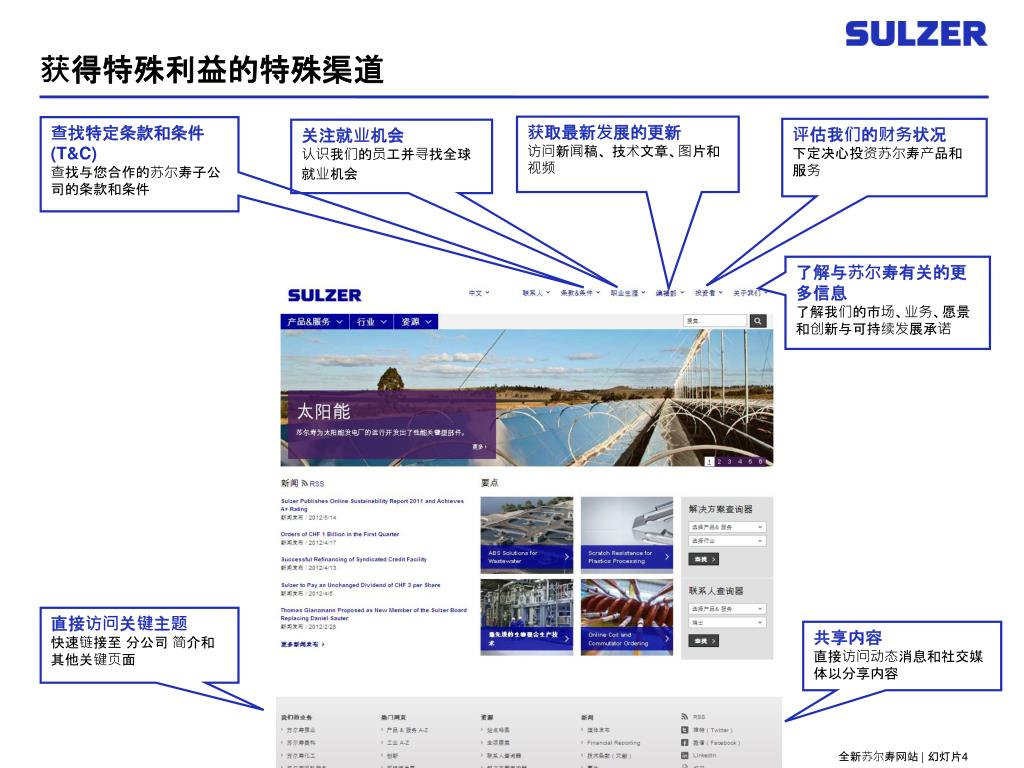Image resolution: width=1024 pixels, height=768 pixels.
Task: Click the Sulzer logo on the website
Action: pyautogui.click(x=325, y=295)
